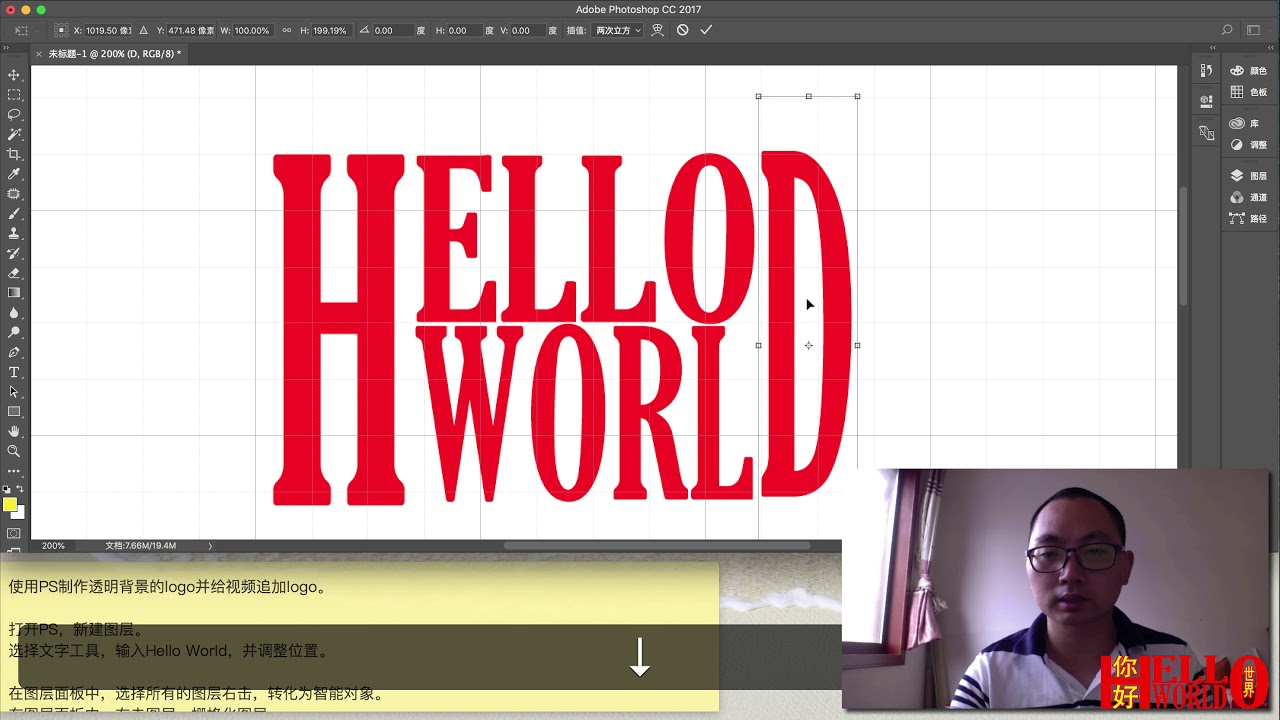Select the Magic Wand tool
1280x720 pixels.
14,134
